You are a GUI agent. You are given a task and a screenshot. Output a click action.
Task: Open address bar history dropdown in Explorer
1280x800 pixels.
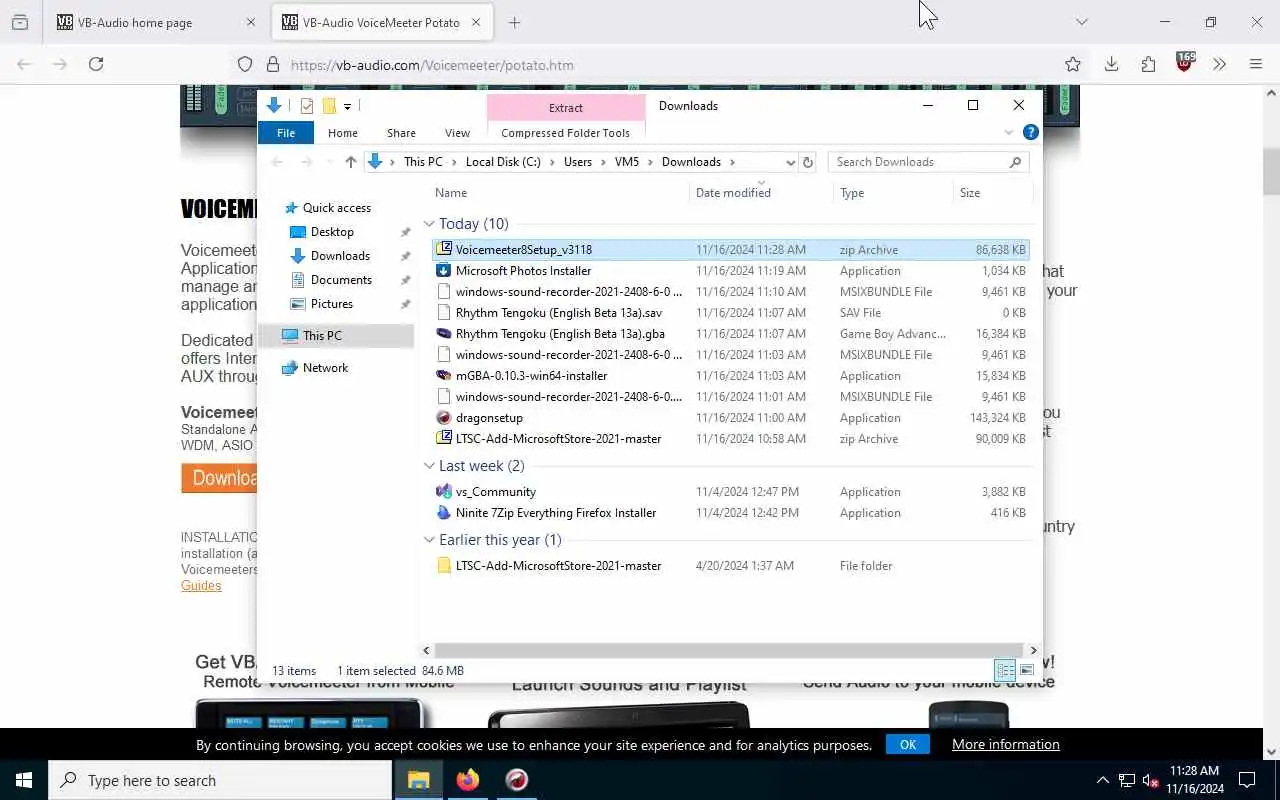point(790,162)
